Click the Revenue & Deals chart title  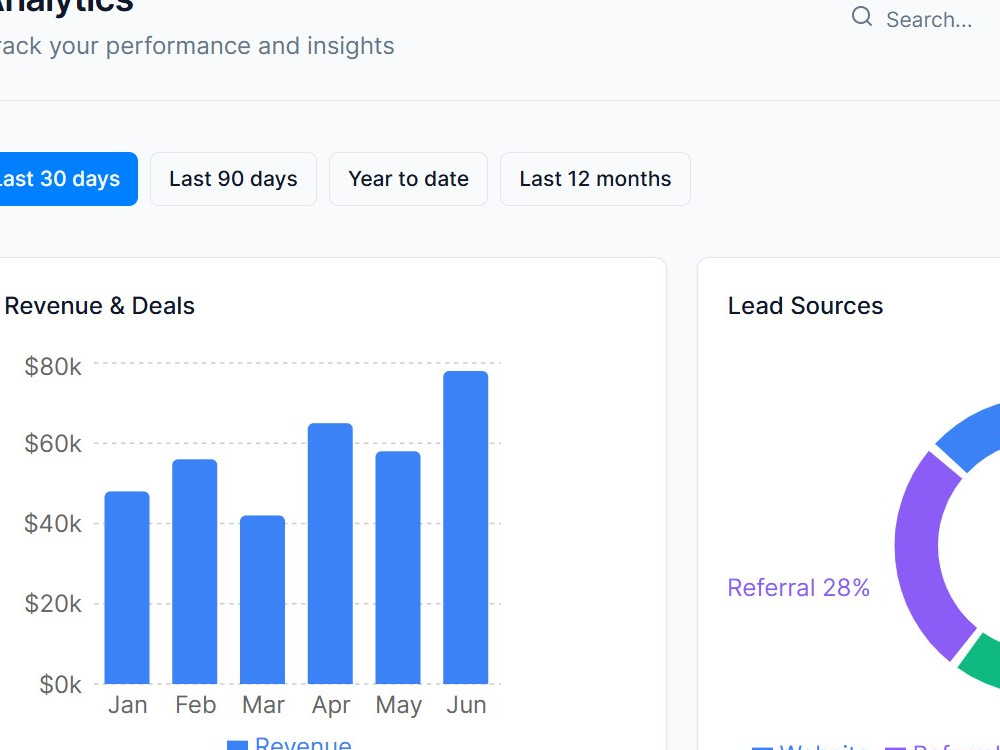click(99, 306)
